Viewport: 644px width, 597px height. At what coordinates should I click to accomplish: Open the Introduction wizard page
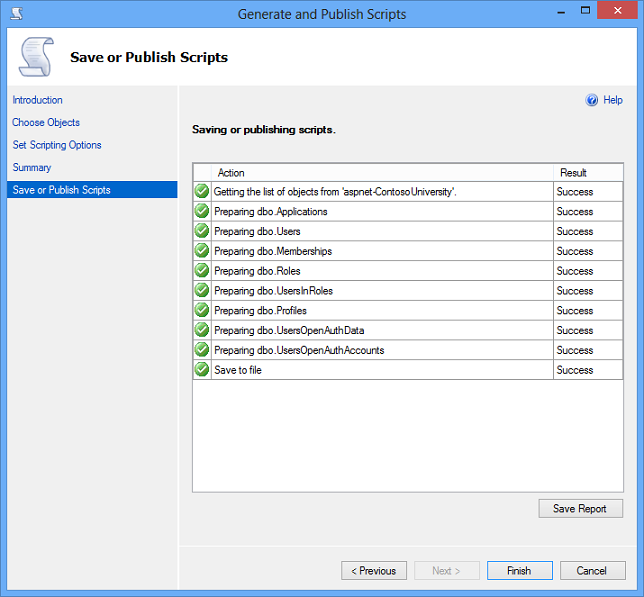[37, 100]
